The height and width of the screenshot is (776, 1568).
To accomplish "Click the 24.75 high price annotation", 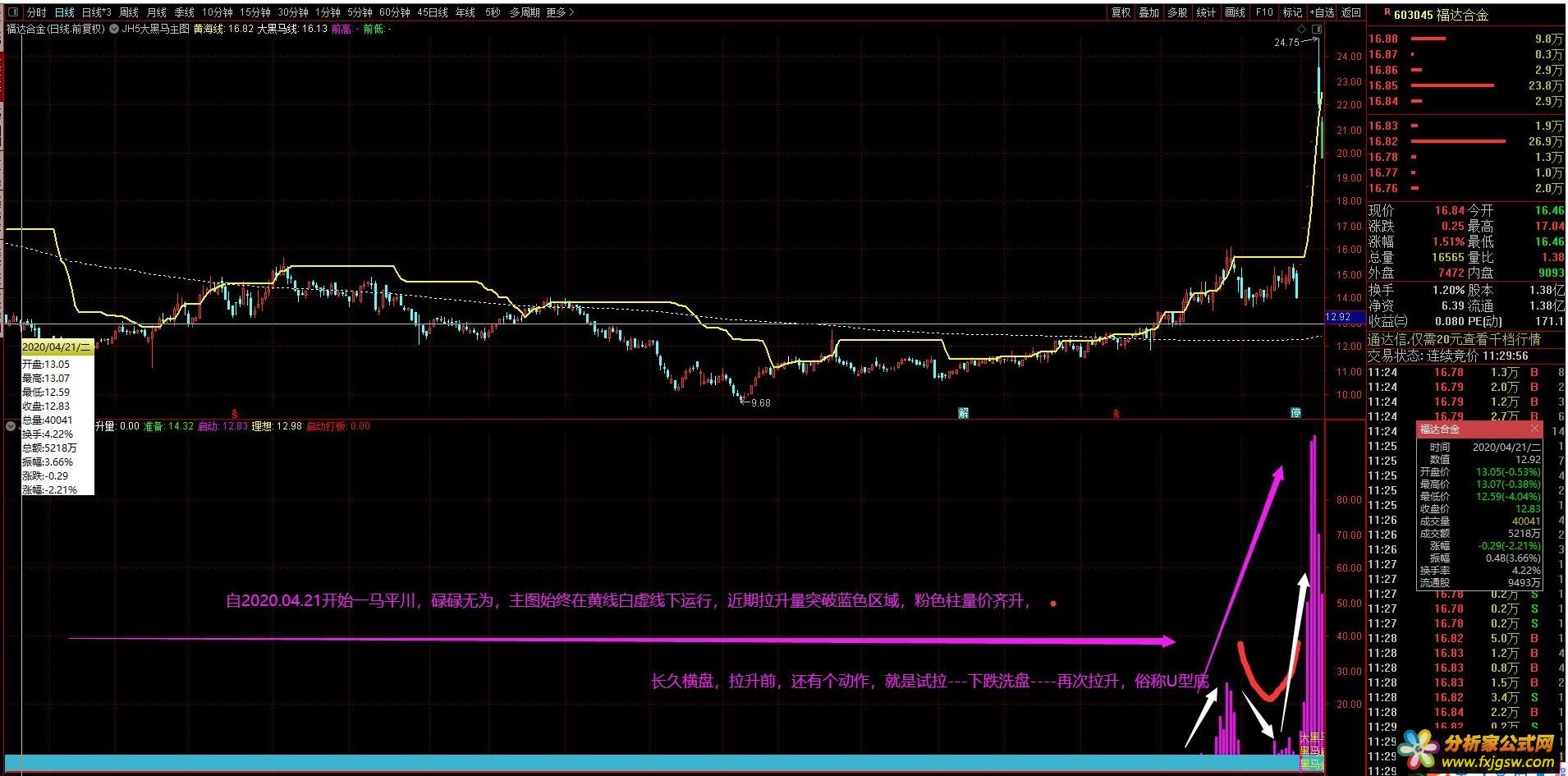I will point(1287,42).
